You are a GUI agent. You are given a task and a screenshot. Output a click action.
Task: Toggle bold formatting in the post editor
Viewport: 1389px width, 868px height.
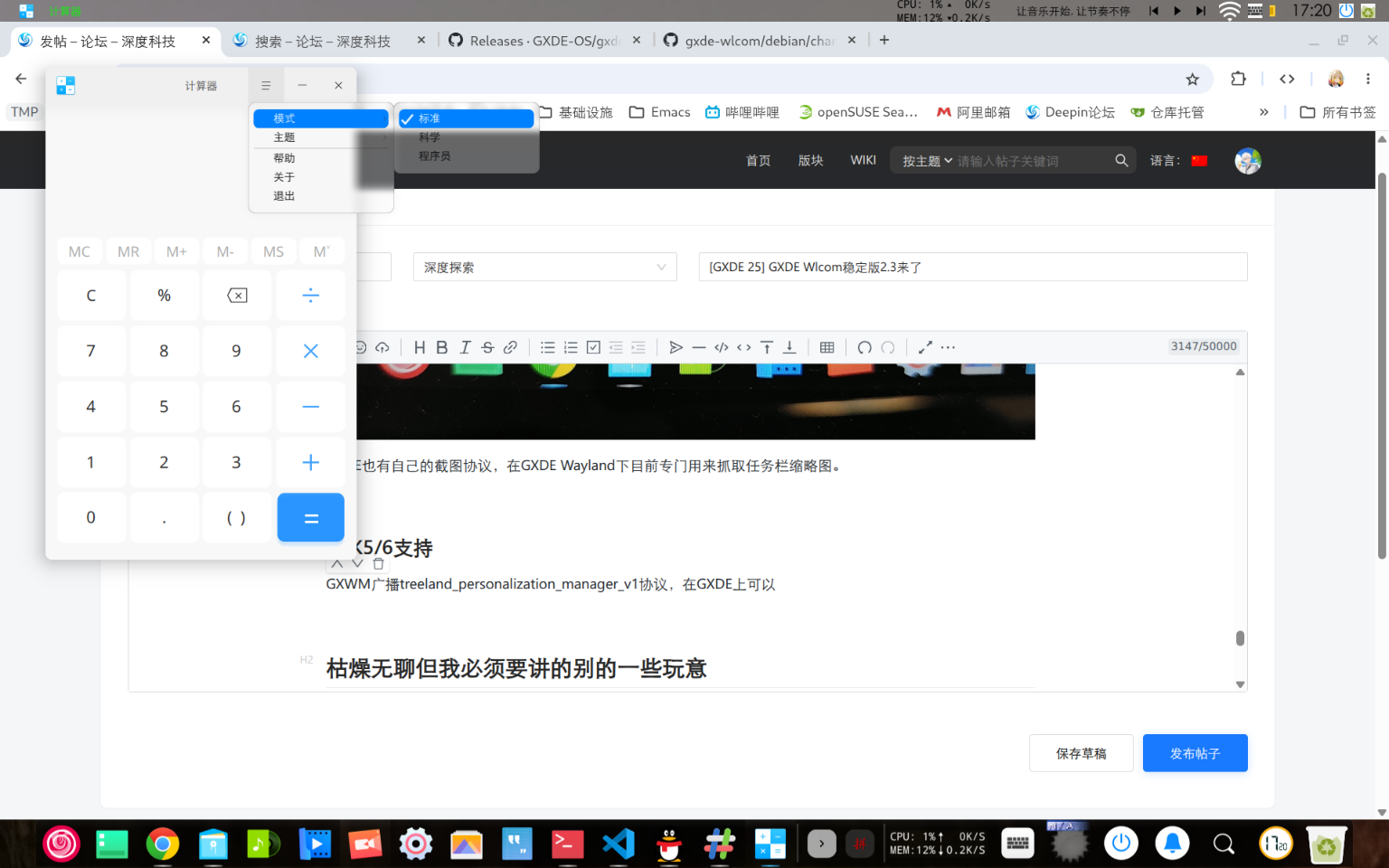point(442,347)
